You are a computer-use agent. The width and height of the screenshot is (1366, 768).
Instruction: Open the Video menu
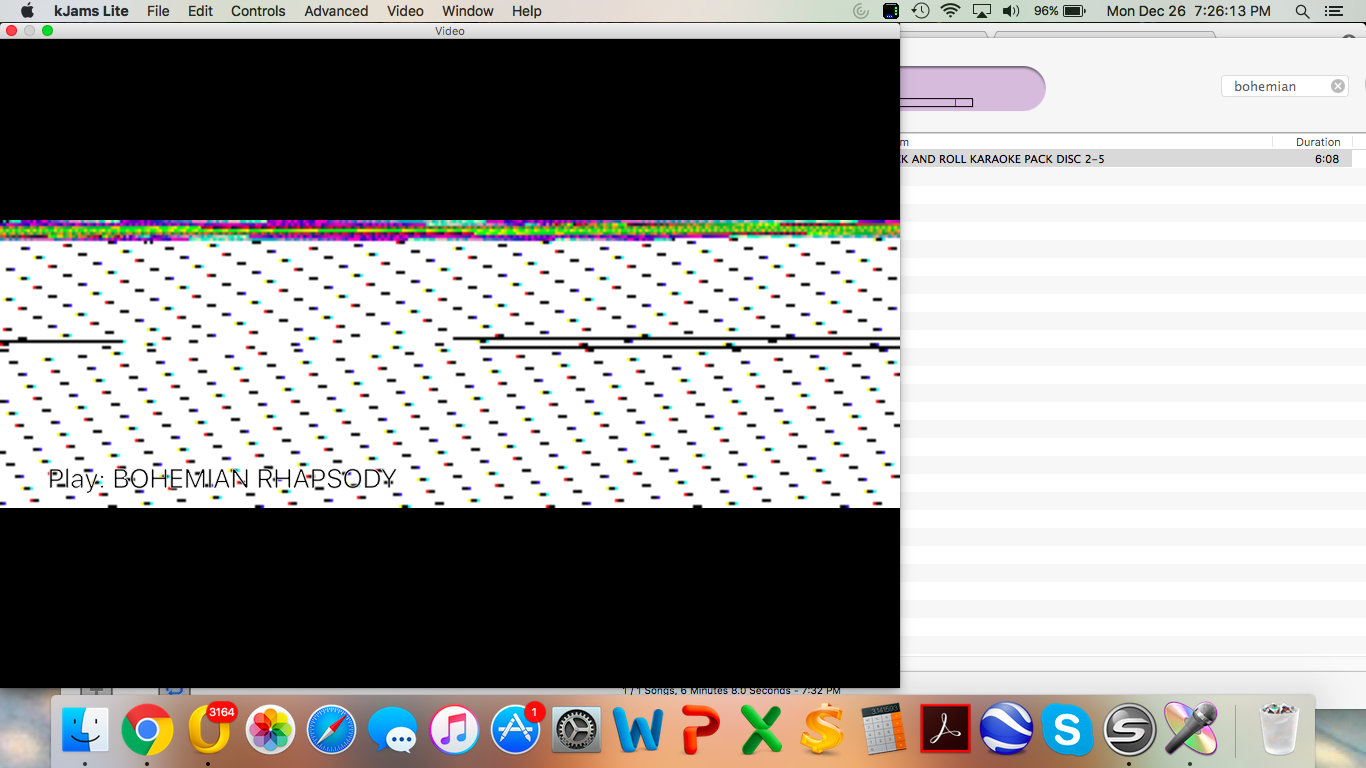click(405, 11)
